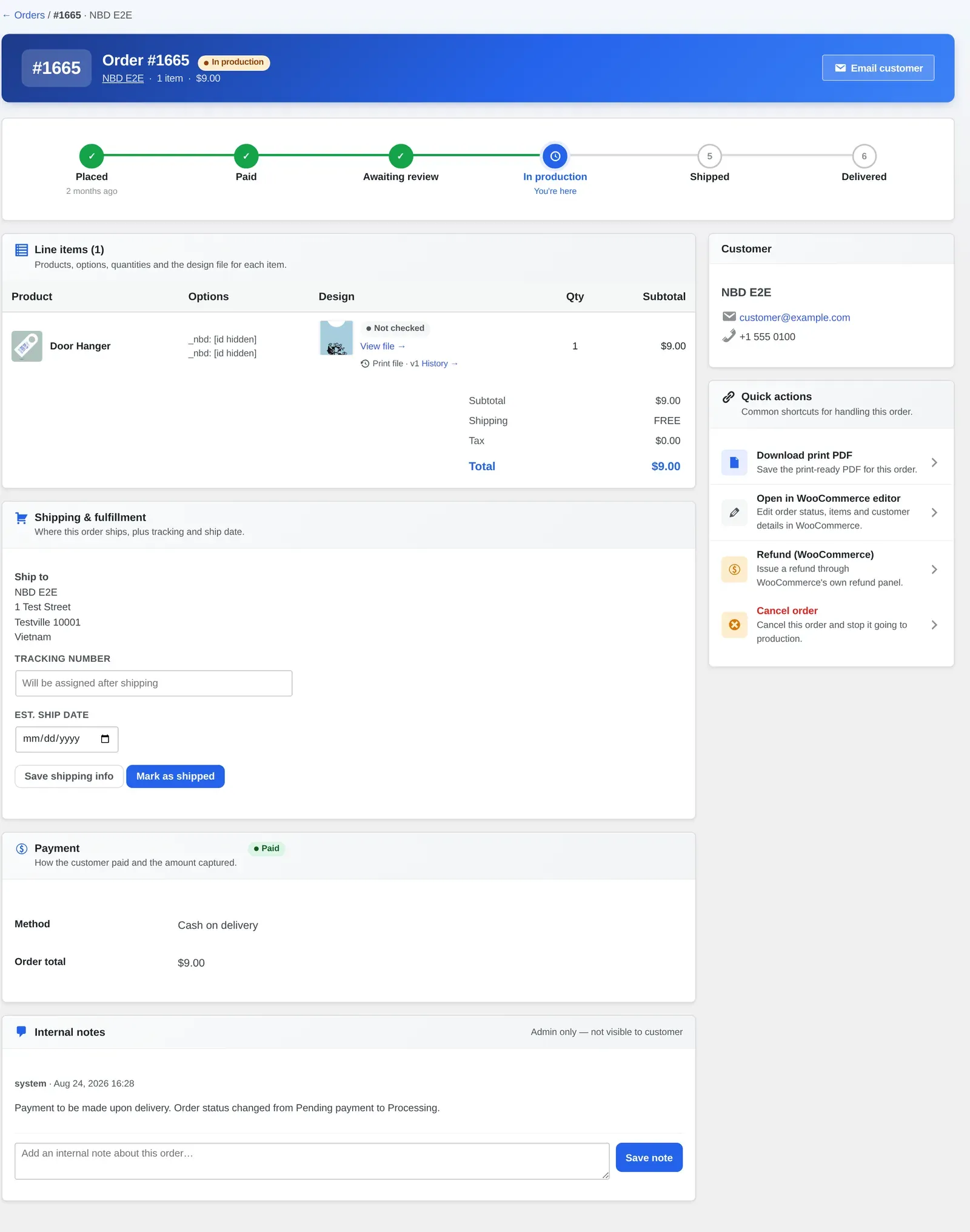Image resolution: width=970 pixels, height=1232 pixels.
Task: Click the internal note text area
Action: pos(312,1161)
